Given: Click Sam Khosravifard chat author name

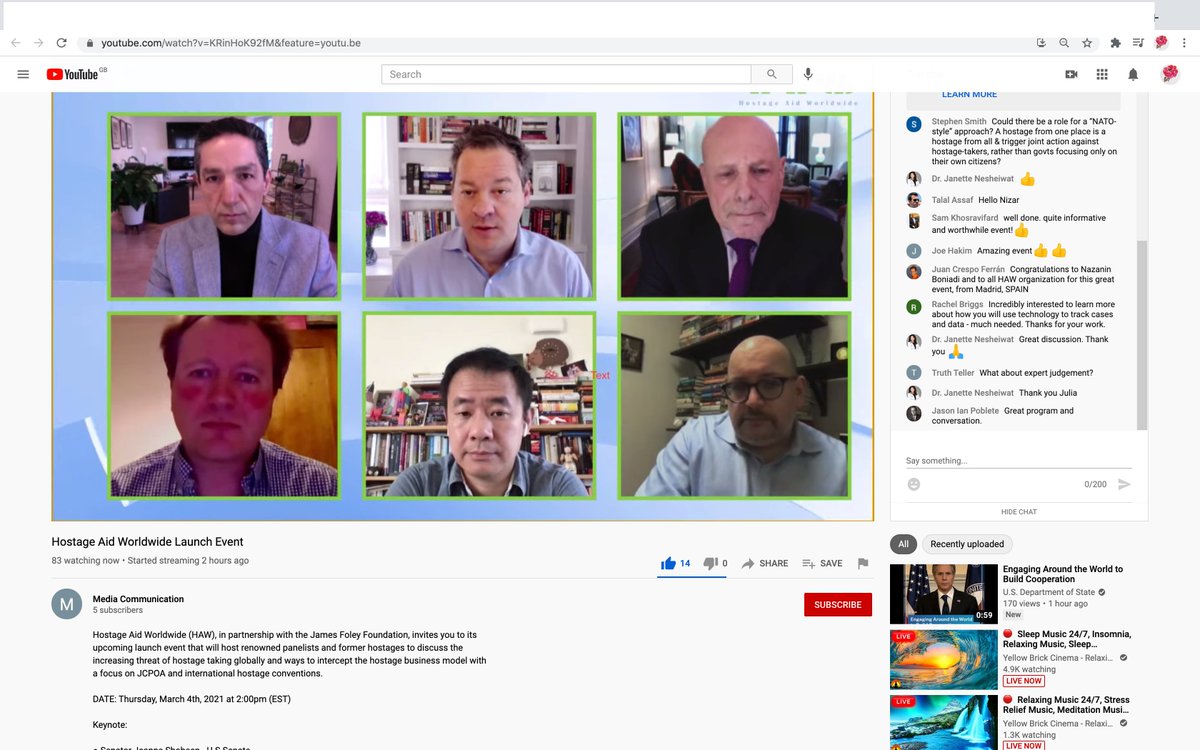Looking at the screenshot, I should pyautogui.click(x=965, y=218).
